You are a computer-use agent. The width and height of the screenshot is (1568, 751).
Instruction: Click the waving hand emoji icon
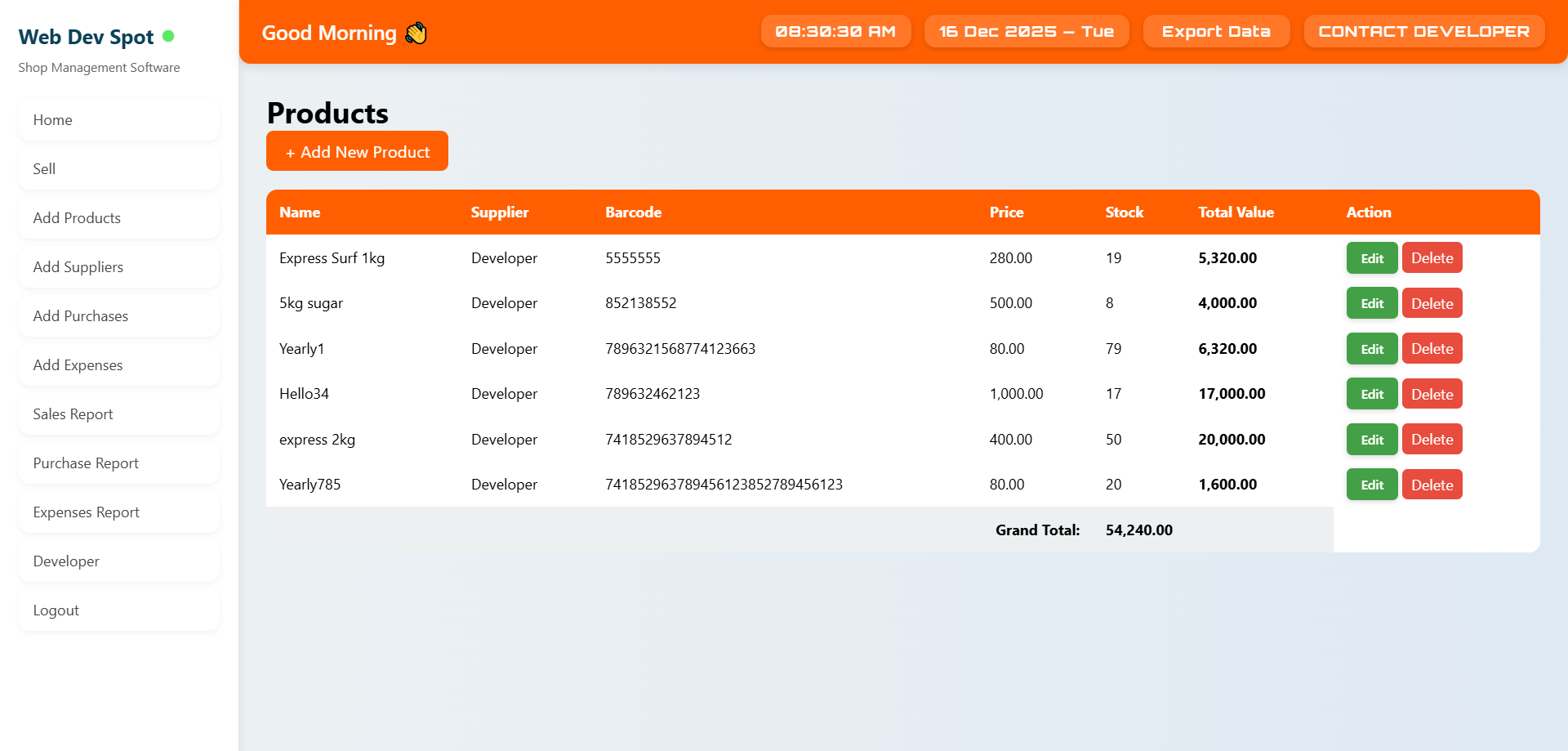pyautogui.click(x=416, y=33)
